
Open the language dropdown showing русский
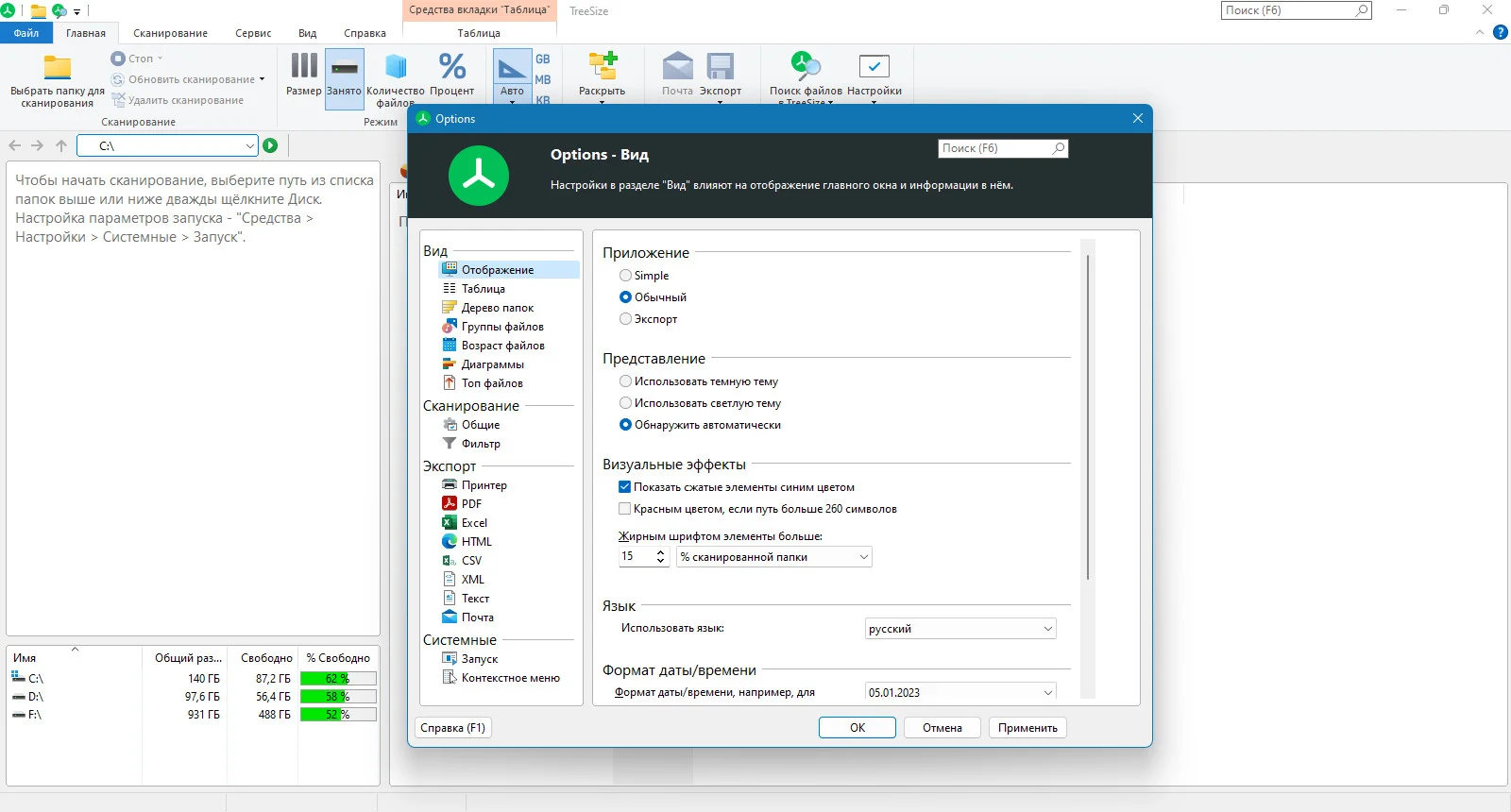pyautogui.click(x=960, y=629)
